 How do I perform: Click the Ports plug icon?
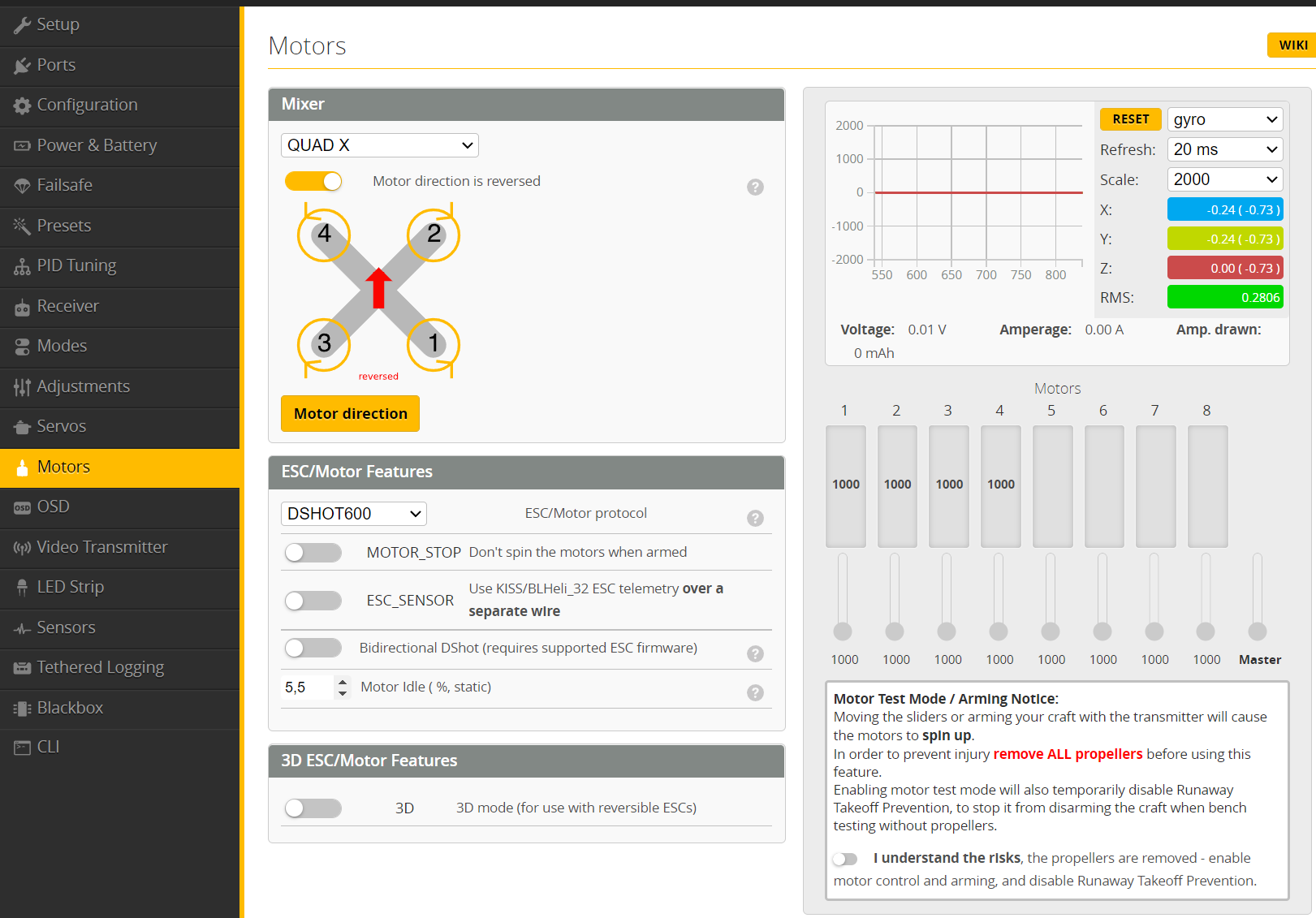pyautogui.click(x=22, y=66)
